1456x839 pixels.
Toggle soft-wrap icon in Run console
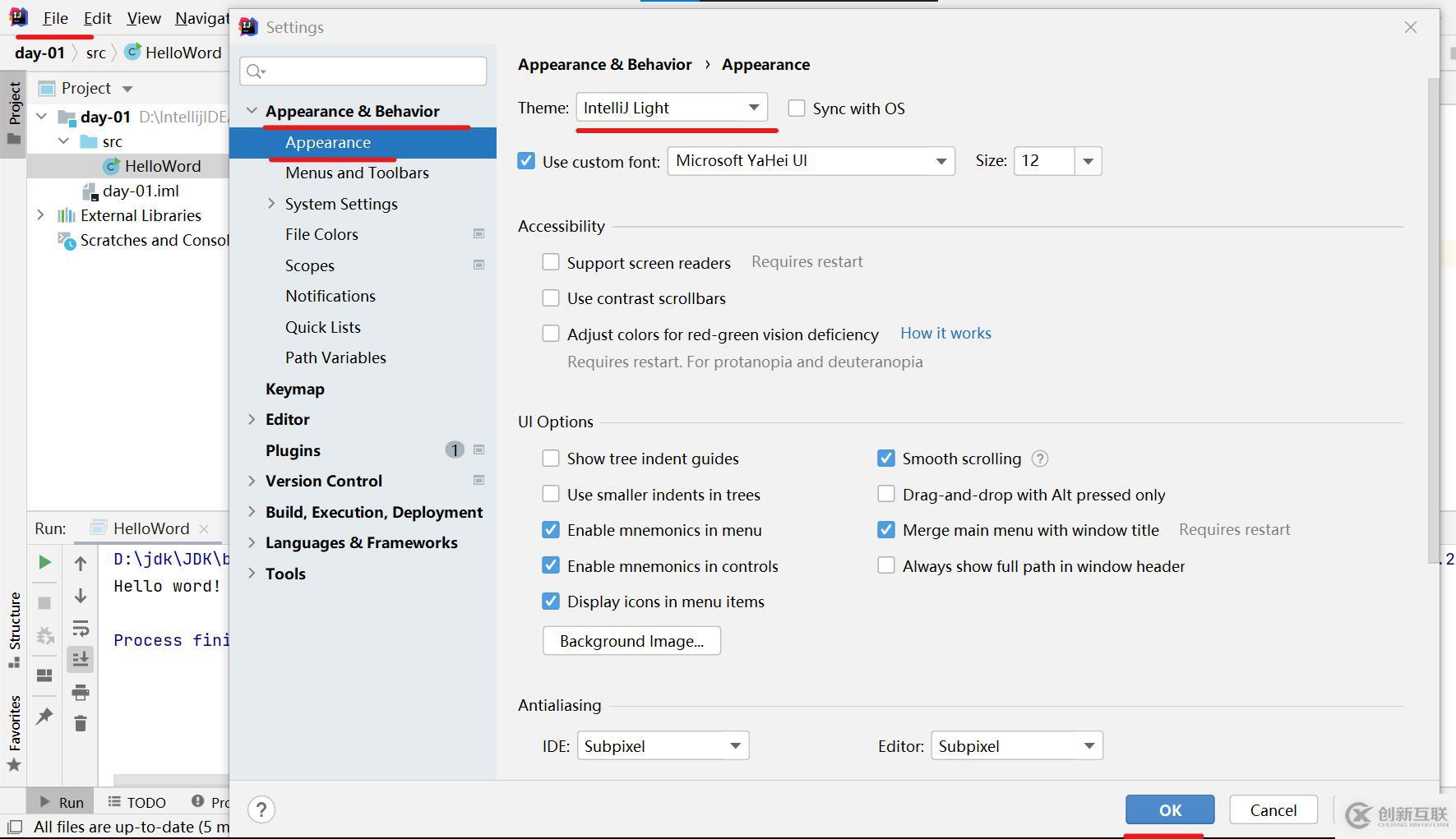click(81, 629)
